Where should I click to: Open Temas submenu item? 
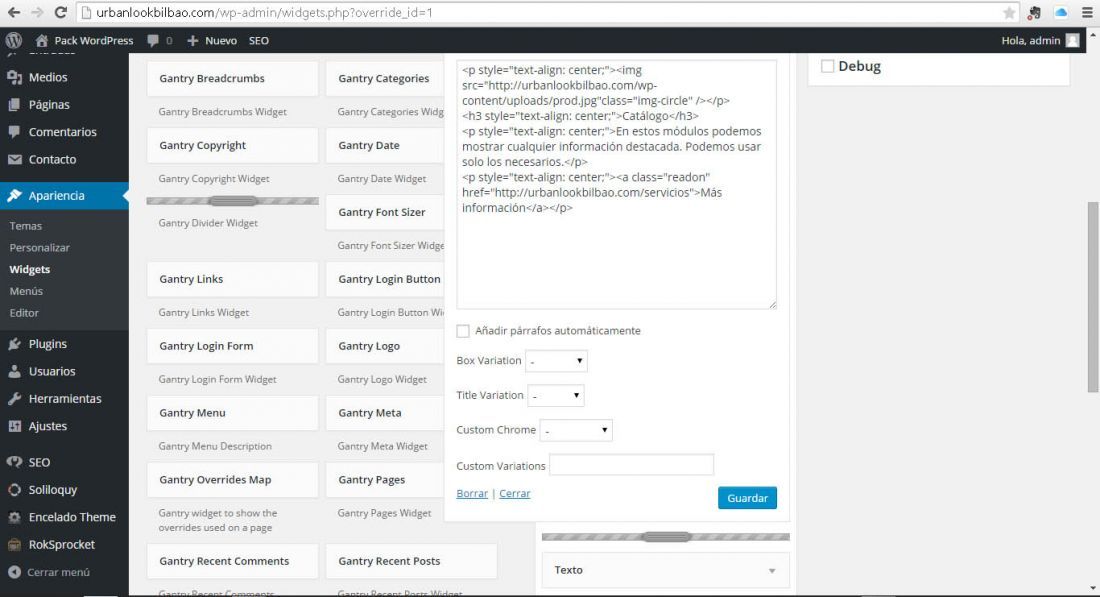(x=26, y=226)
